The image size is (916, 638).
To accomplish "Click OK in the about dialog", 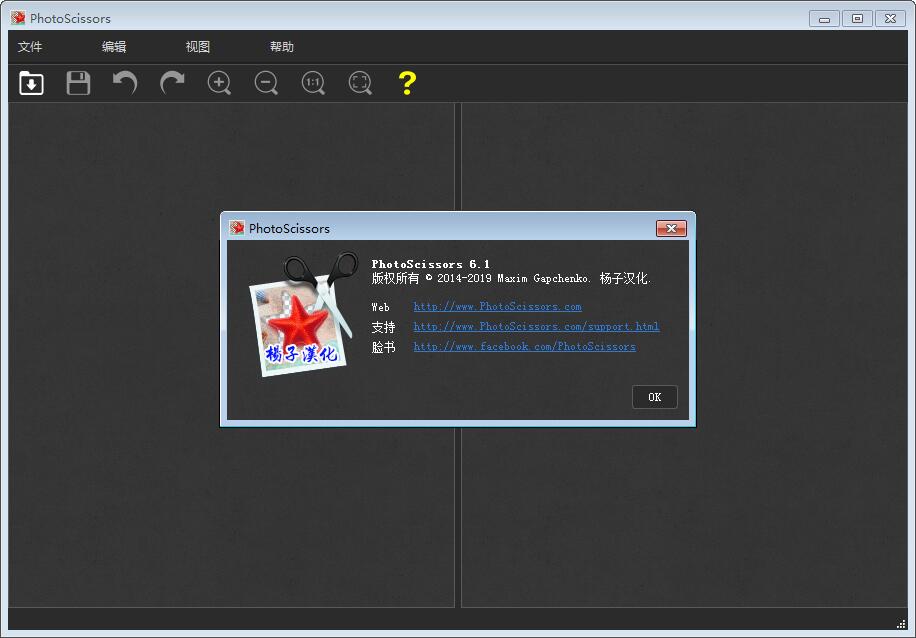I will click(654, 397).
